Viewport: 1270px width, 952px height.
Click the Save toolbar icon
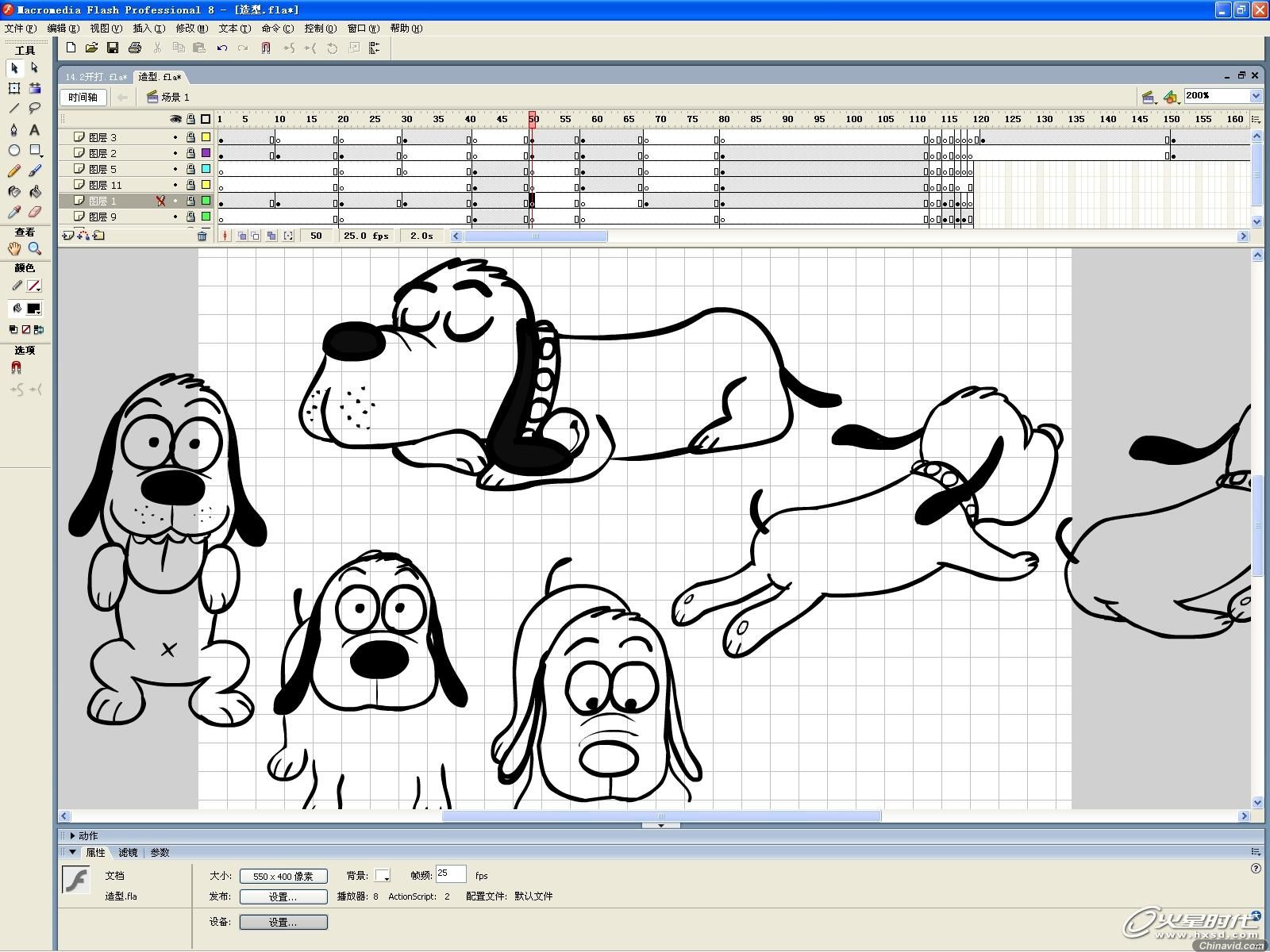[113, 48]
